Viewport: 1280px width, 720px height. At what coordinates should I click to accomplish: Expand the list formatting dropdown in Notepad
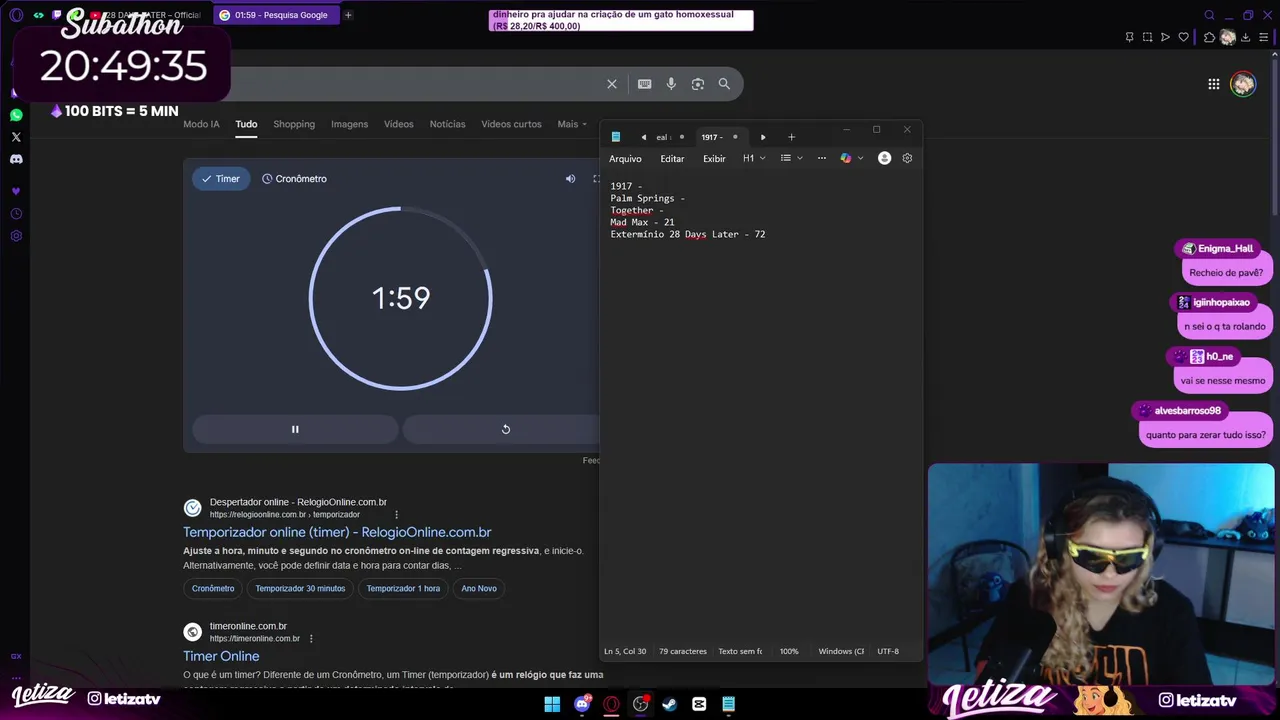791,158
